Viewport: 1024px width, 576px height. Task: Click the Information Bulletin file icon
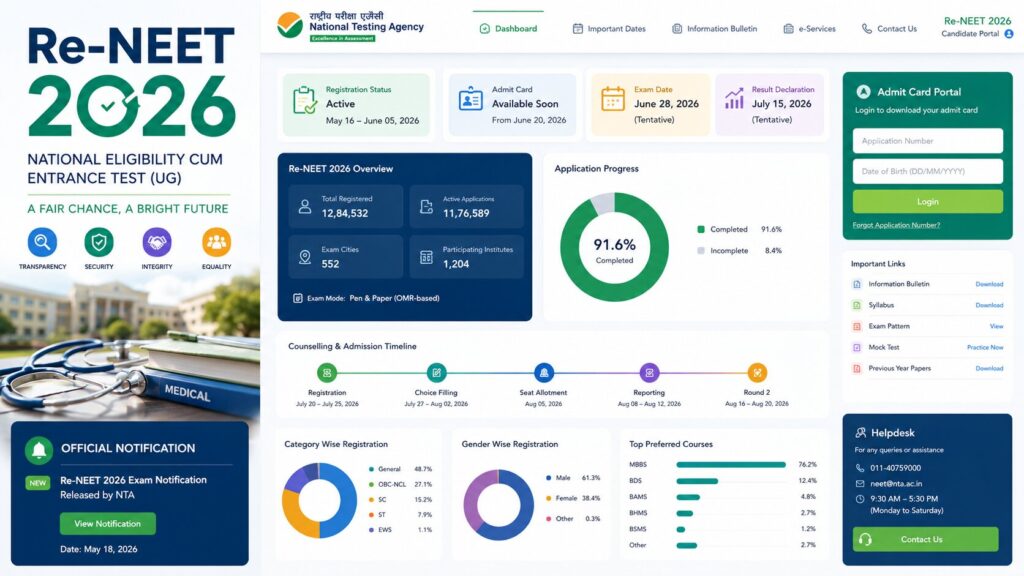coord(857,284)
